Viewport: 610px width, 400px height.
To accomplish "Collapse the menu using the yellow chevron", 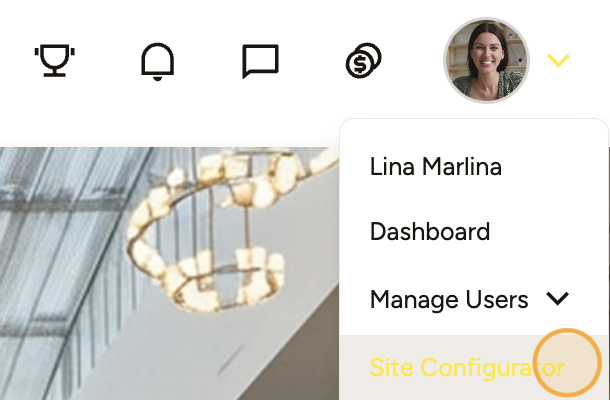I will [x=558, y=60].
